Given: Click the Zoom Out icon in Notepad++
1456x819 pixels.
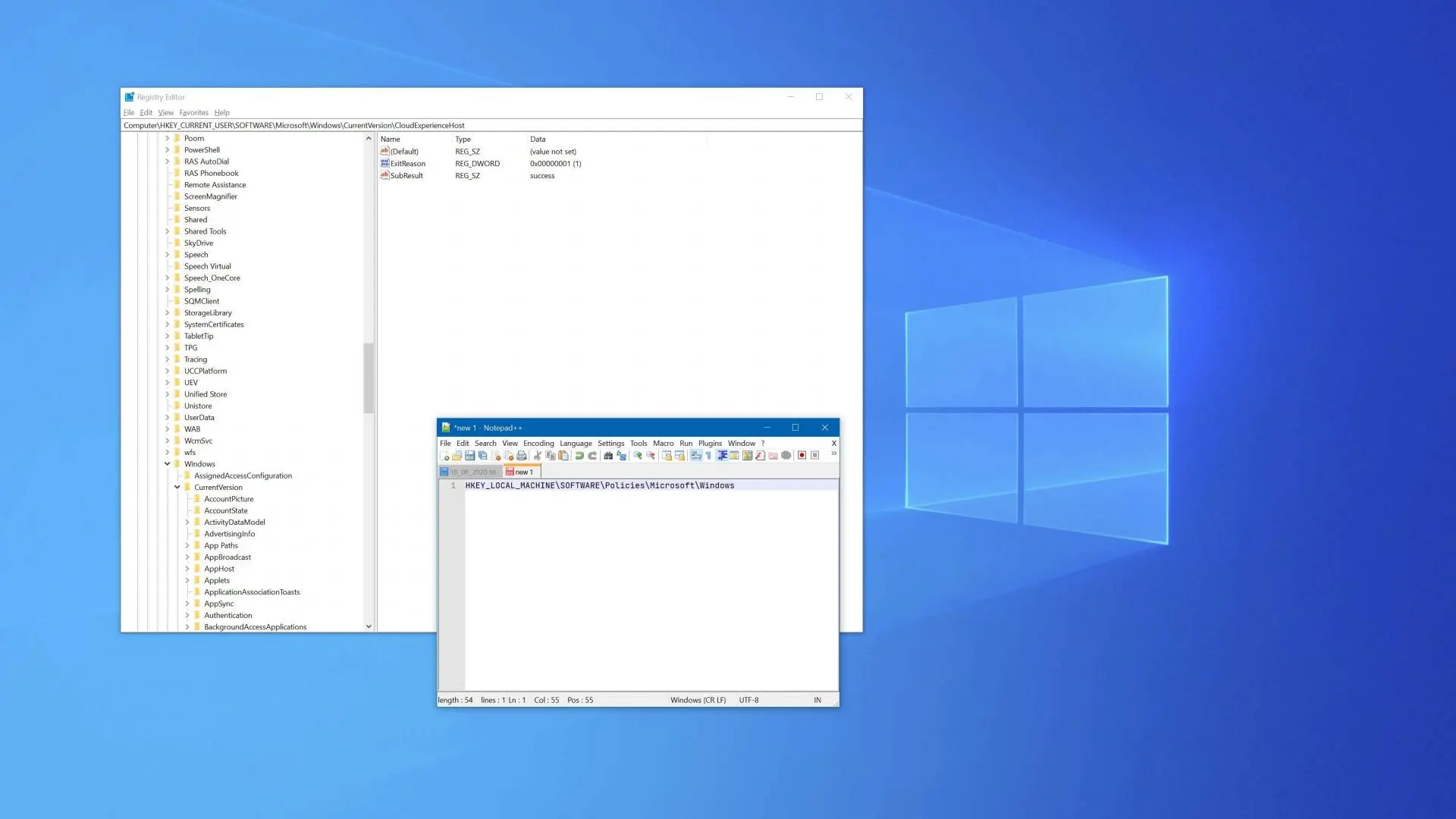Looking at the screenshot, I should (x=651, y=455).
